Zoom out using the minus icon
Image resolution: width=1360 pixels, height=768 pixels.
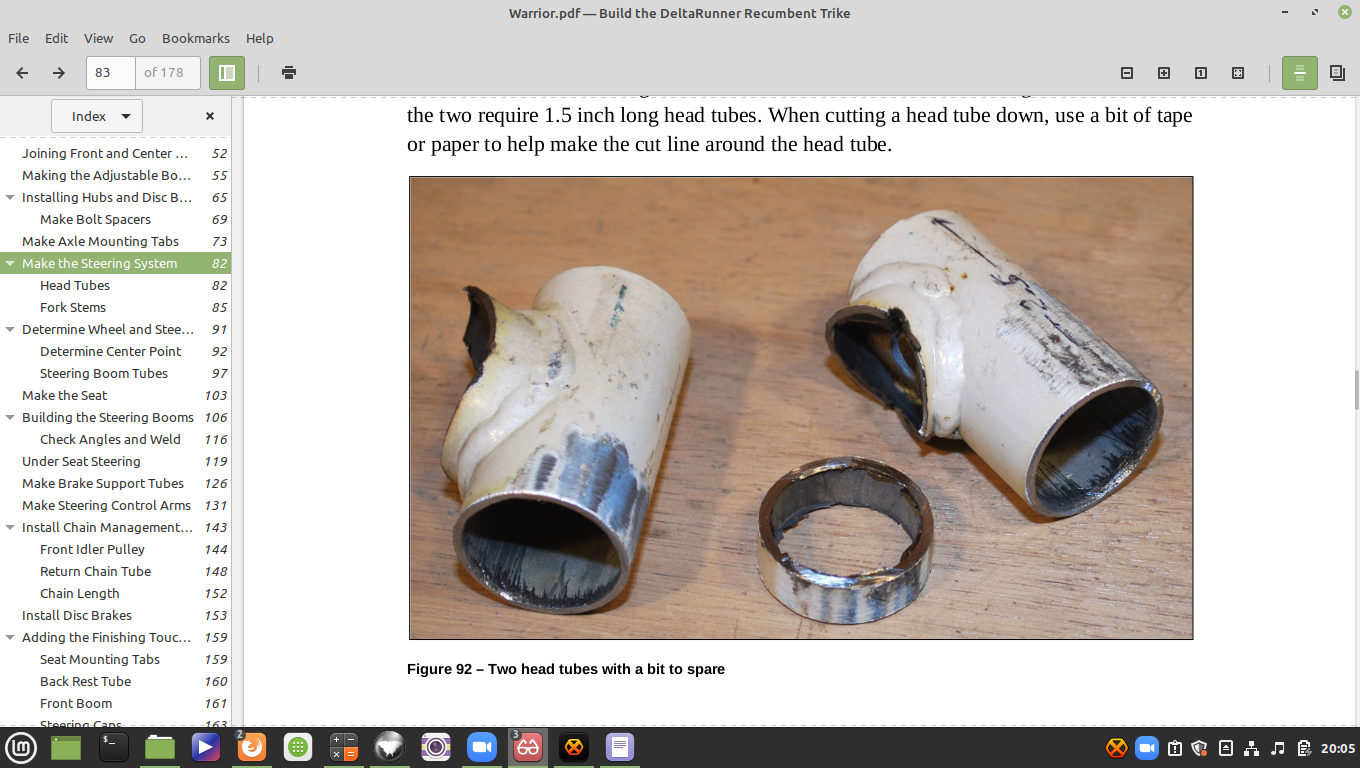point(1127,73)
